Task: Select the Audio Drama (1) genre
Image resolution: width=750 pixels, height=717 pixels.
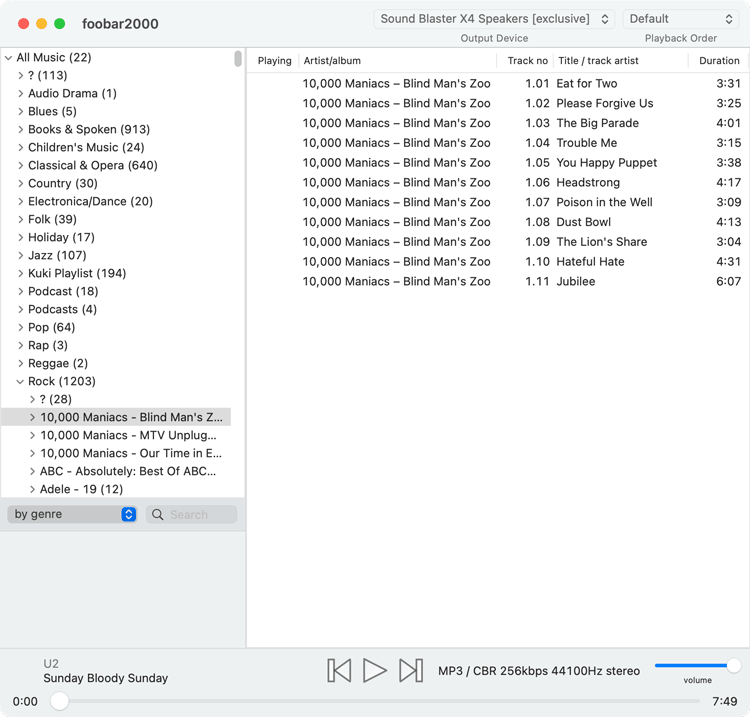Action: click(72, 93)
